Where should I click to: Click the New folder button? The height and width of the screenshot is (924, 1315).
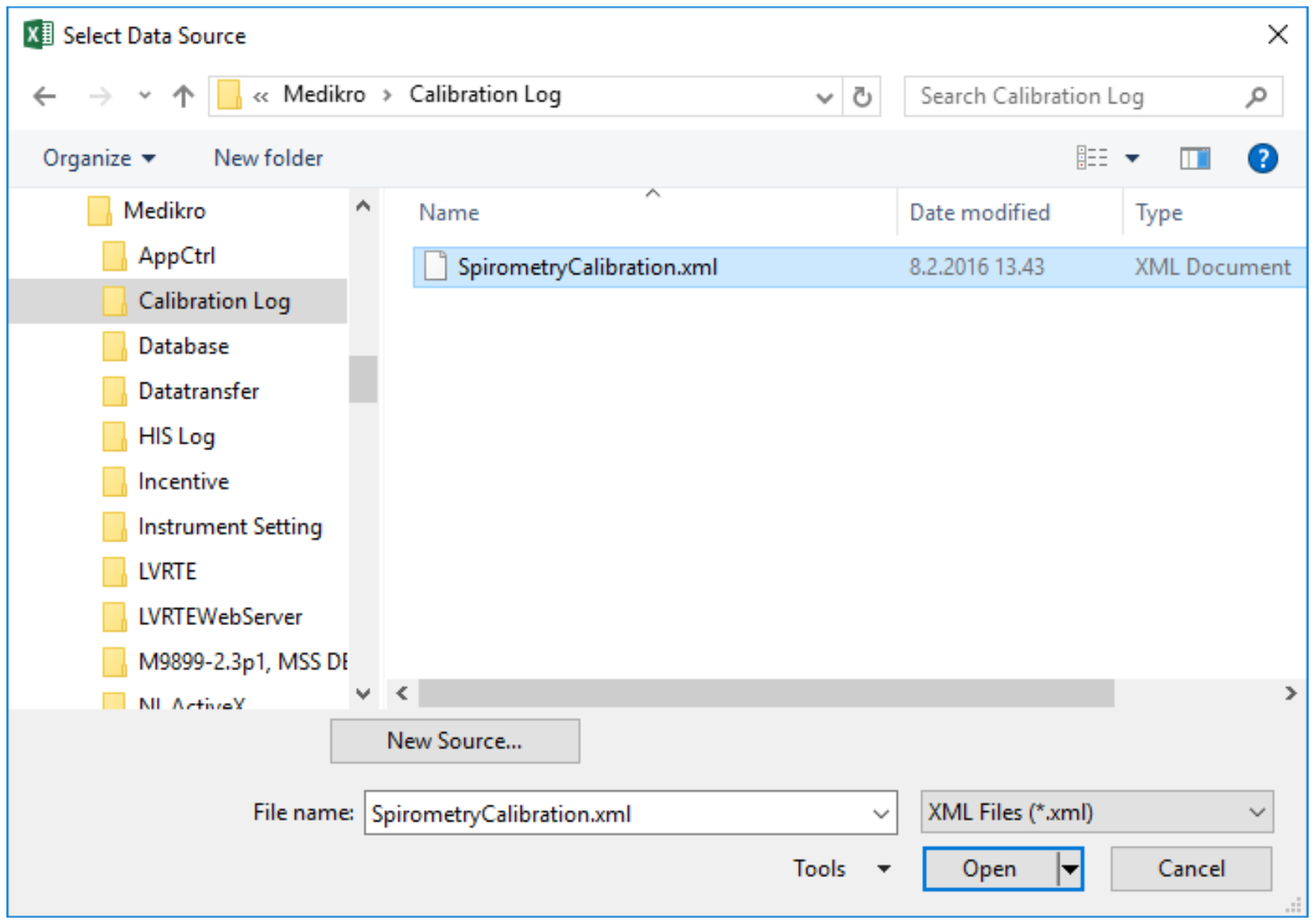coord(268,158)
